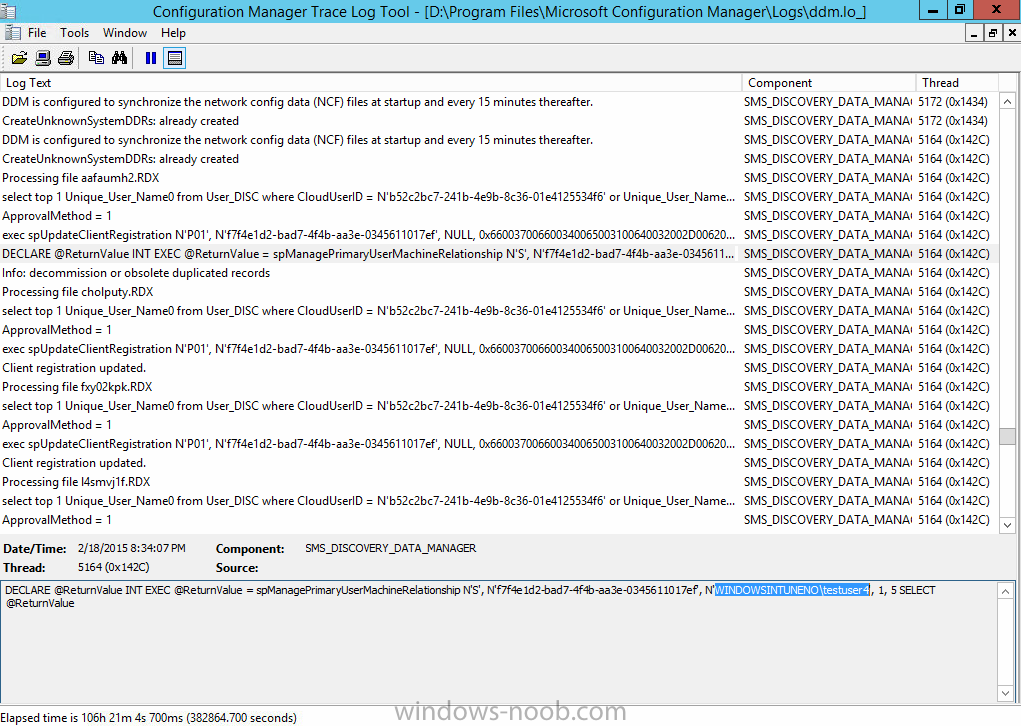Click log list scrollbar up arrow

(x=1007, y=101)
